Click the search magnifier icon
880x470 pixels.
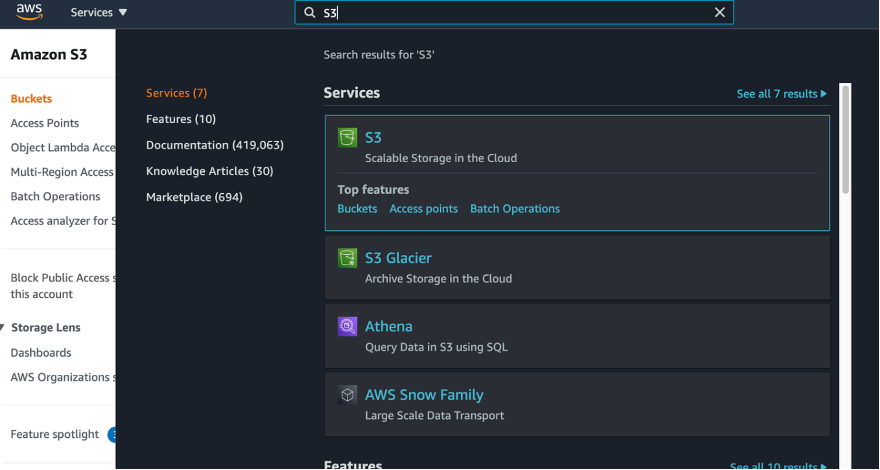point(309,12)
